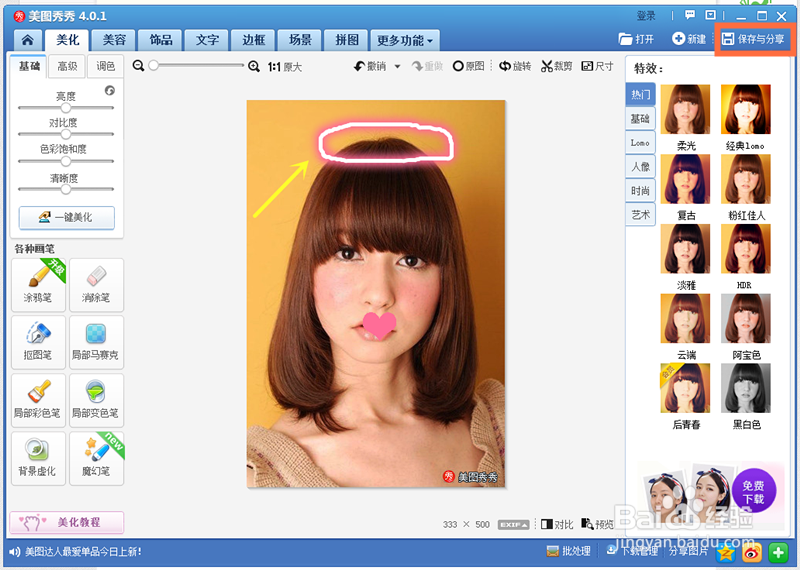The width and height of the screenshot is (800, 570).
Task: Click the zoom out magnifier icon
Action: coord(138,66)
